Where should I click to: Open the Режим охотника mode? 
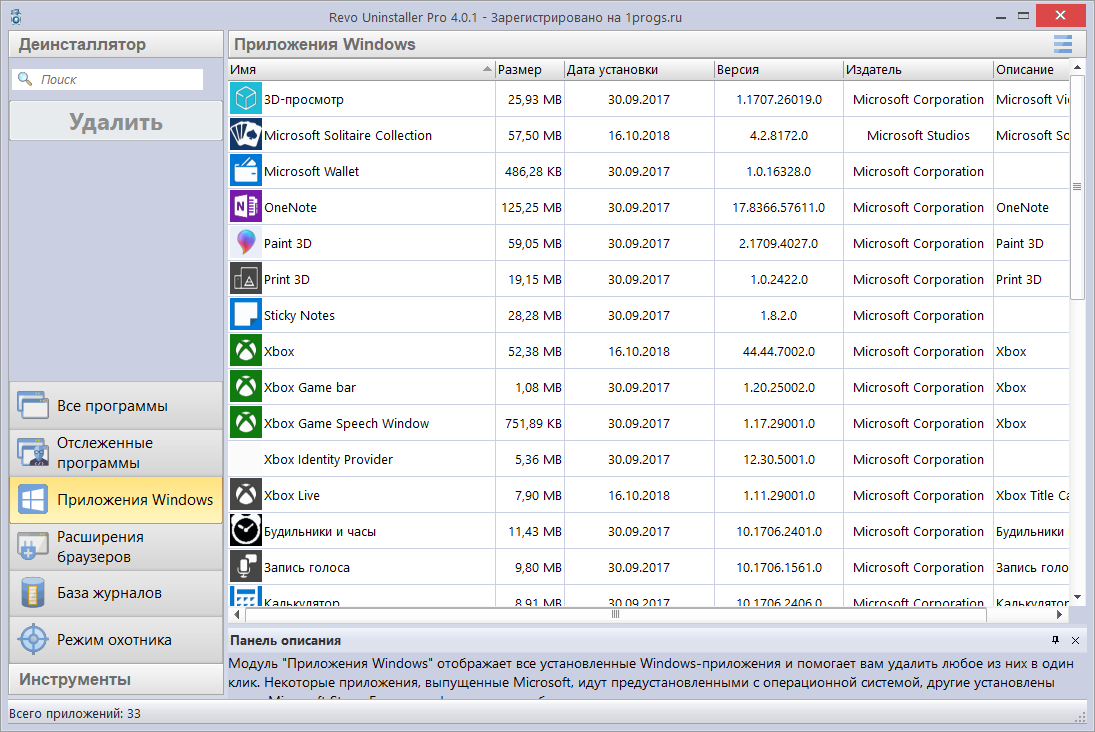[x=115, y=640]
